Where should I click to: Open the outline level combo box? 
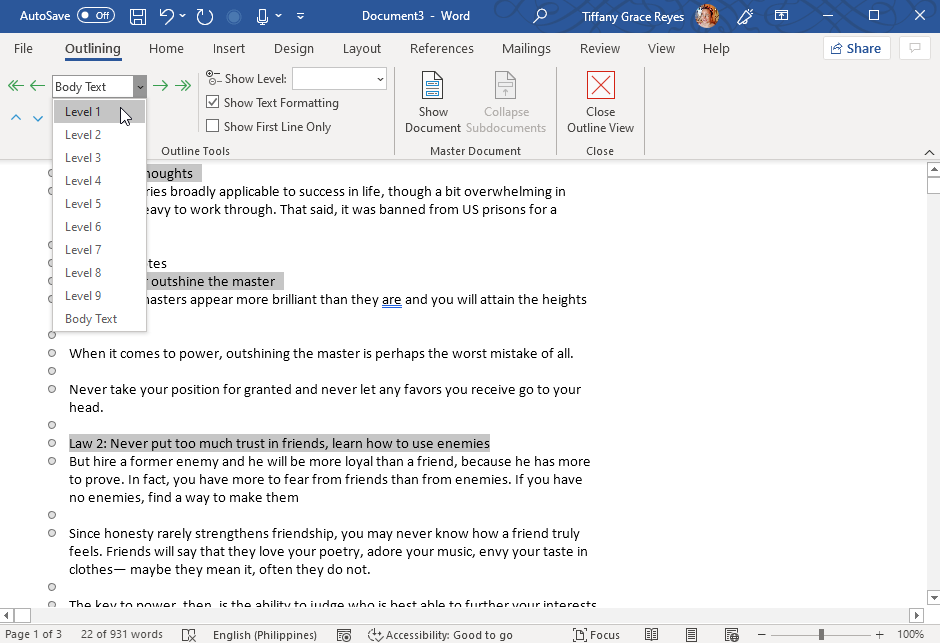coord(98,86)
